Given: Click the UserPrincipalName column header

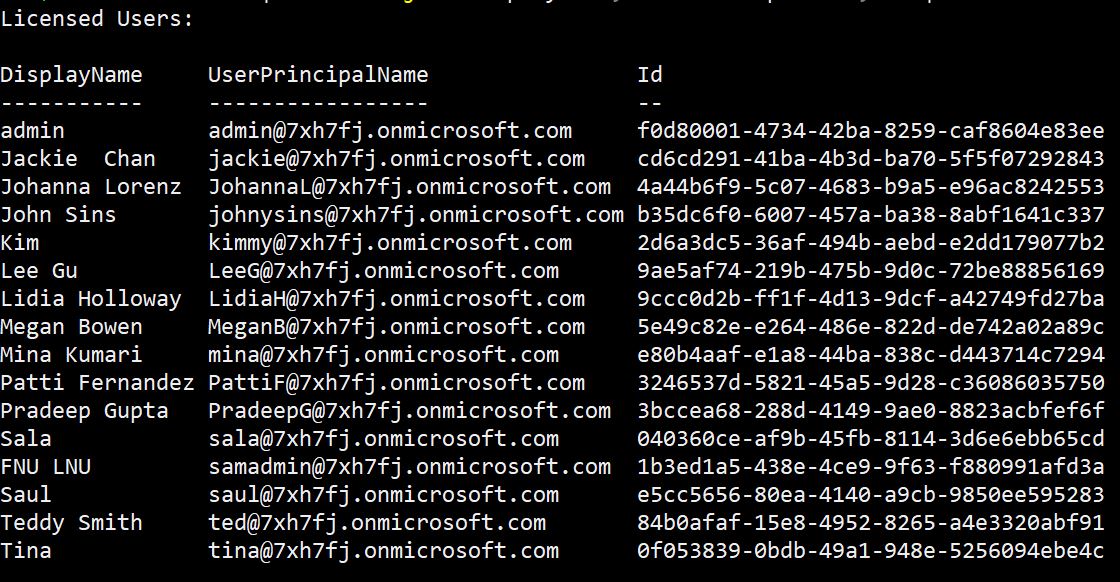Looking at the screenshot, I should point(318,75).
